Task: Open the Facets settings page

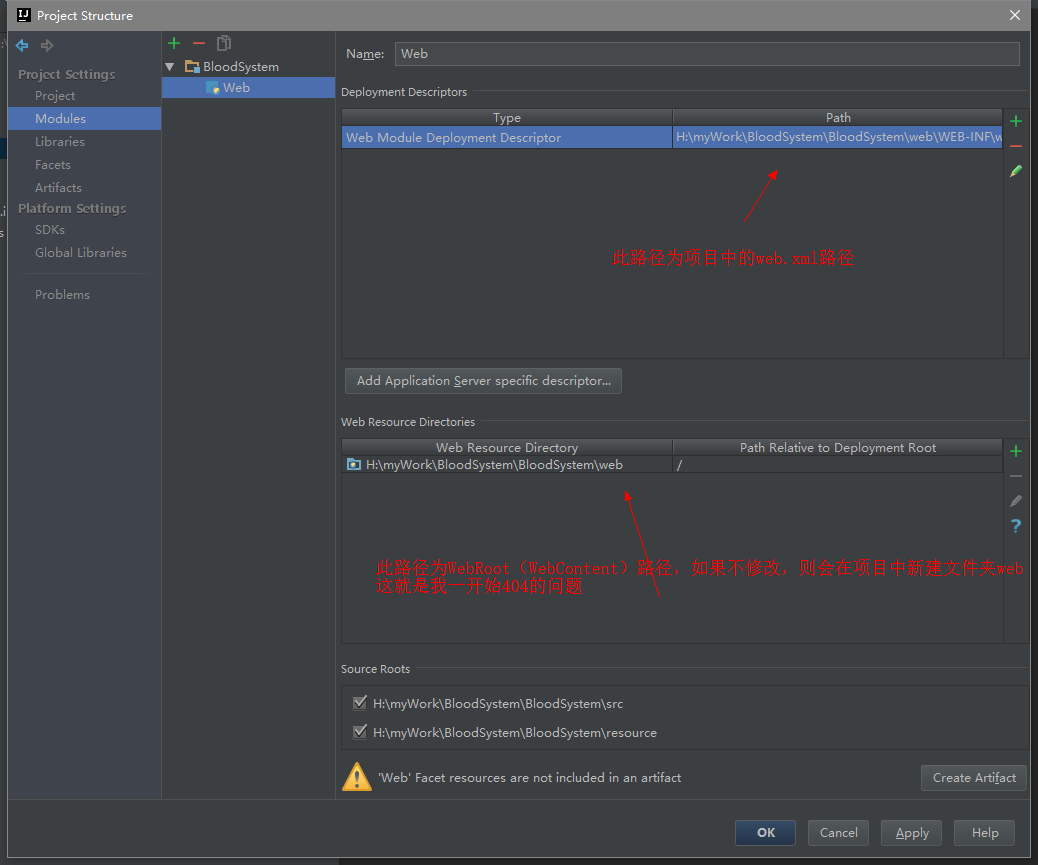Action: [x=53, y=165]
